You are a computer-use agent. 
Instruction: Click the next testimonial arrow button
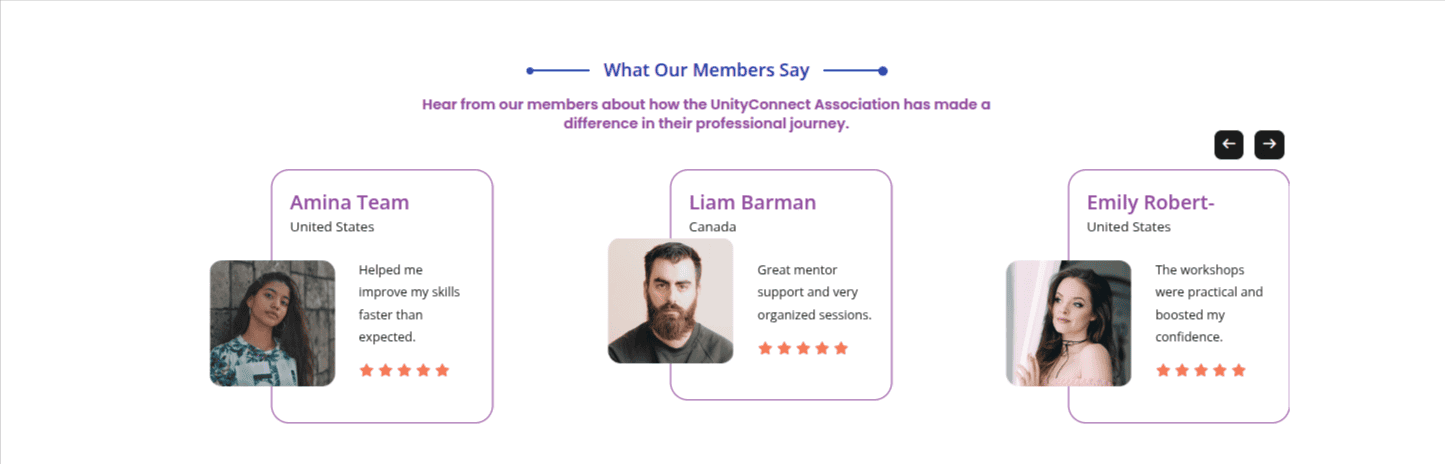tap(1269, 144)
